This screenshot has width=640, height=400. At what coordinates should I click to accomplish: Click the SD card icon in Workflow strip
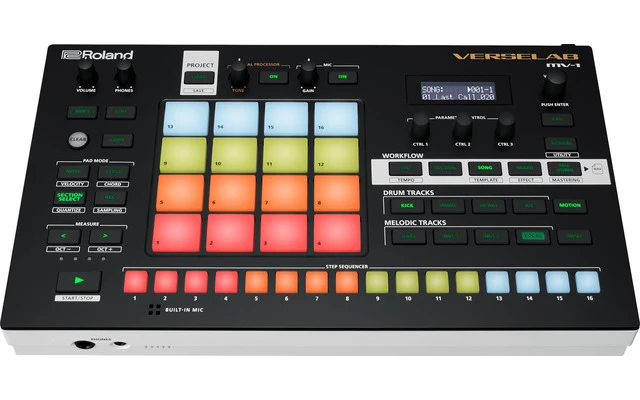(x=597, y=169)
